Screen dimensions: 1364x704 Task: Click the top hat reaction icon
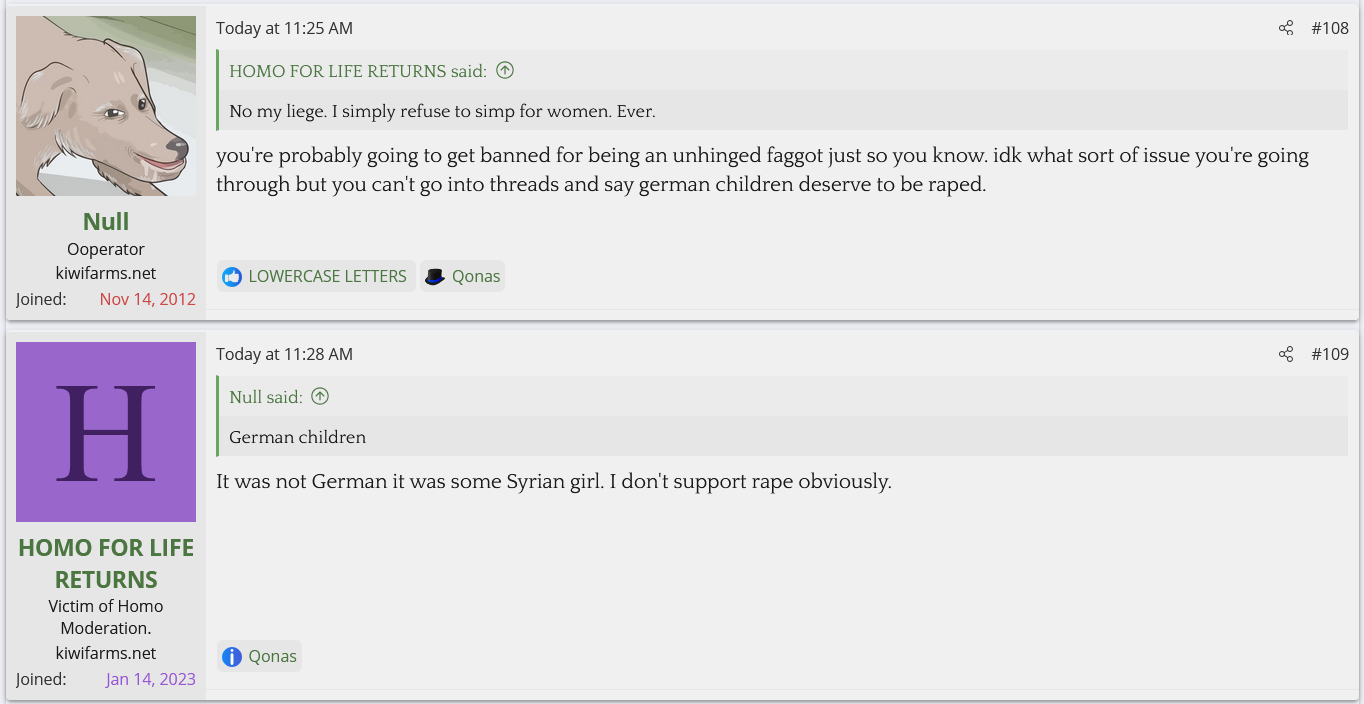434,277
